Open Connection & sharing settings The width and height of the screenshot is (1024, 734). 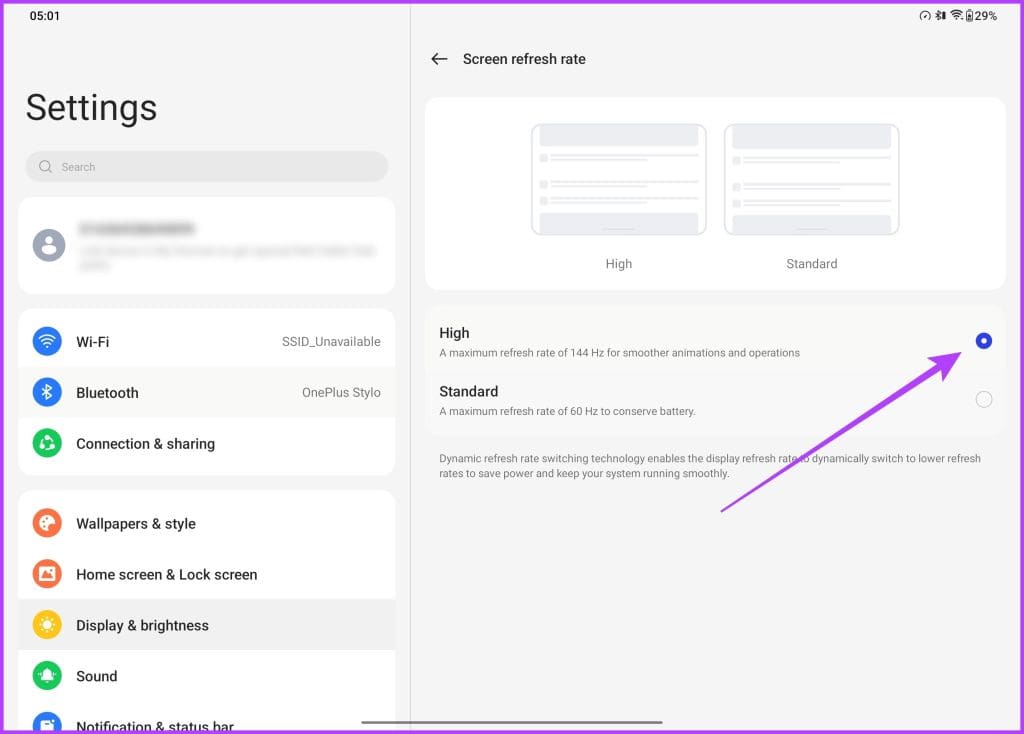tap(206, 443)
